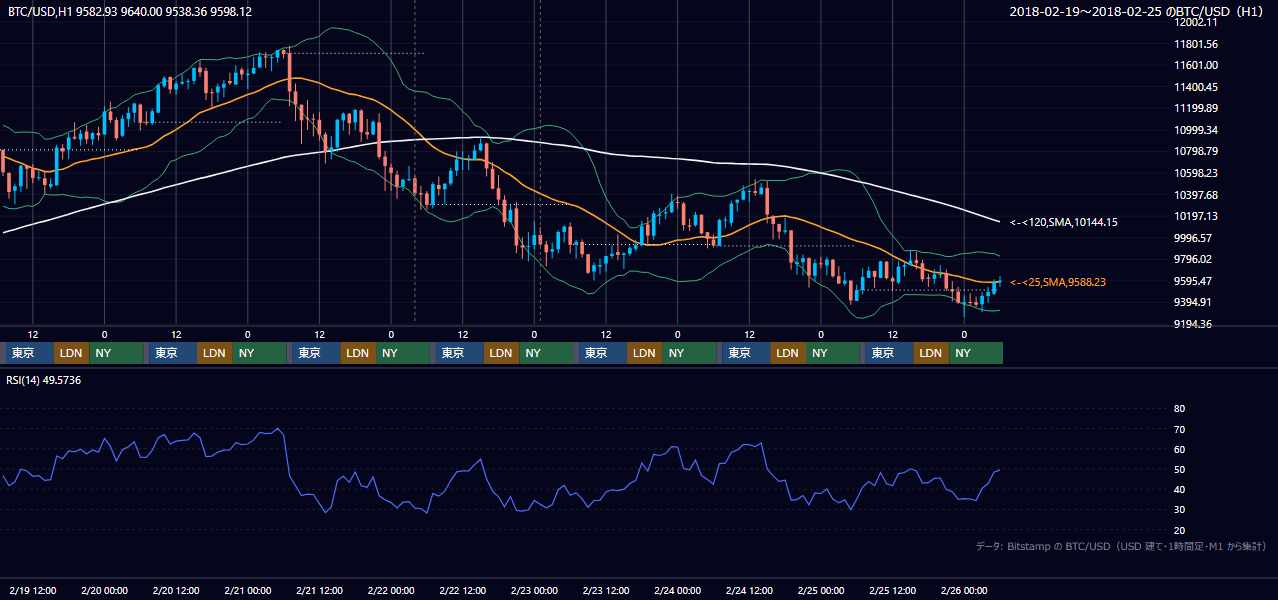The image size is (1278, 600).
Task: Click the 2/21 00:00 date label
Action: (x=247, y=590)
